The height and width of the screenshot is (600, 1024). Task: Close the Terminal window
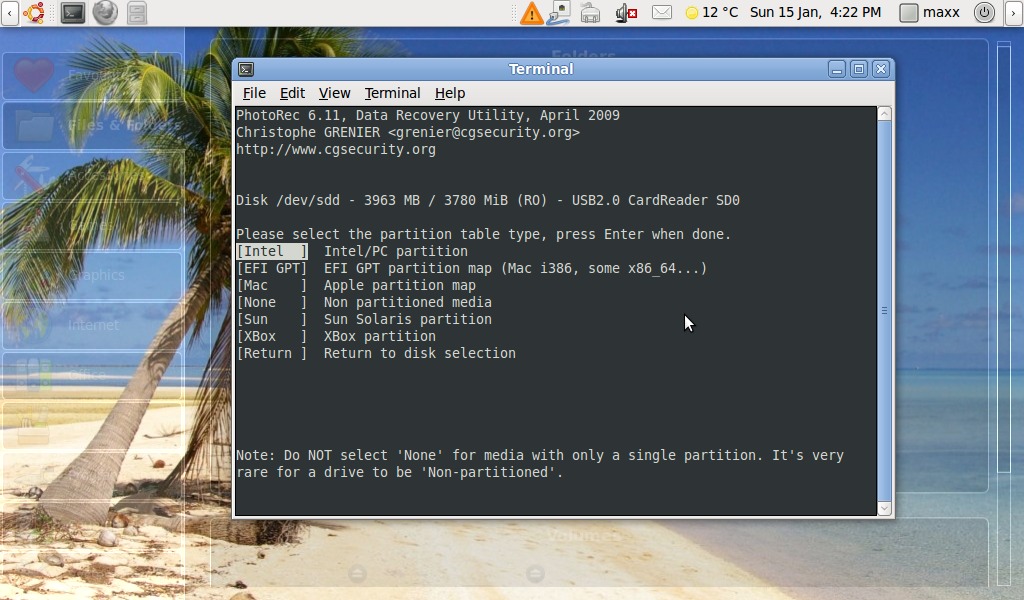[881, 69]
